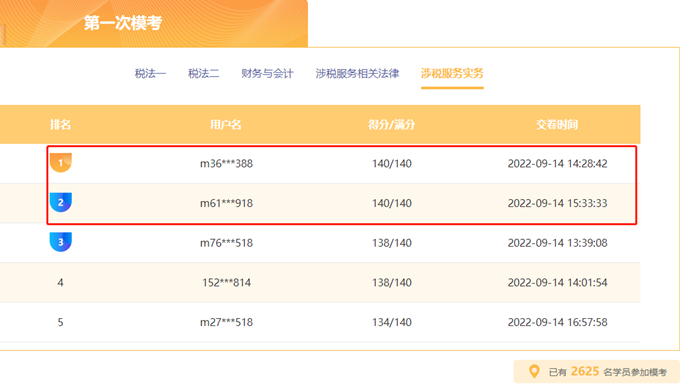680x385 pixels.
Task: Select the 涉税服务实务 tab
Action: (x=452, y=73)
